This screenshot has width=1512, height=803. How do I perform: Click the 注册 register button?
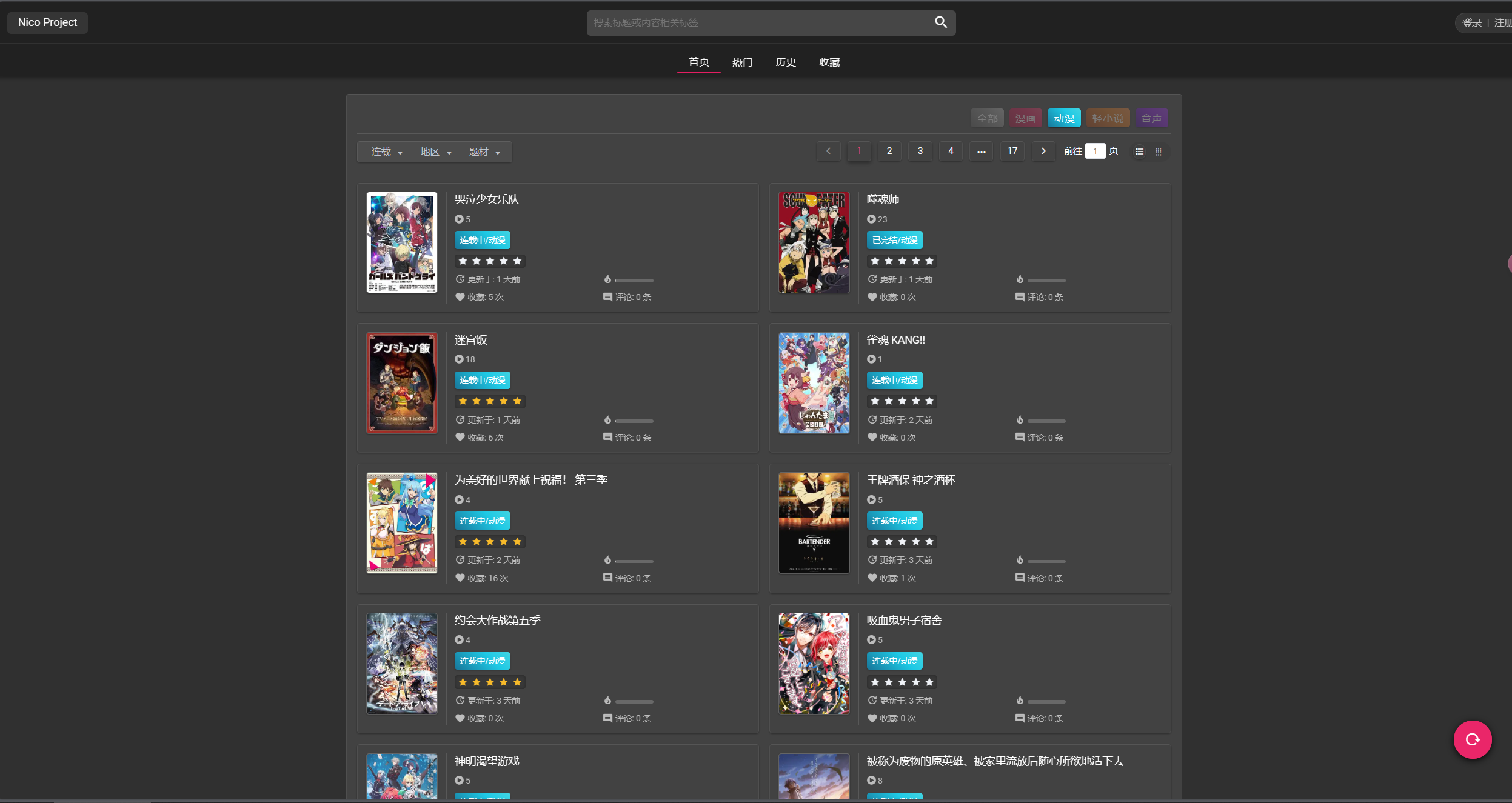[x=1504, y=22]
